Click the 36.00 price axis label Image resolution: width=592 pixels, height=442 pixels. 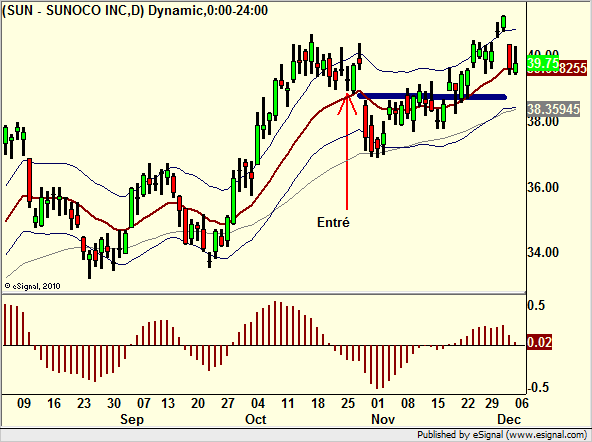(x=543, y=187)
